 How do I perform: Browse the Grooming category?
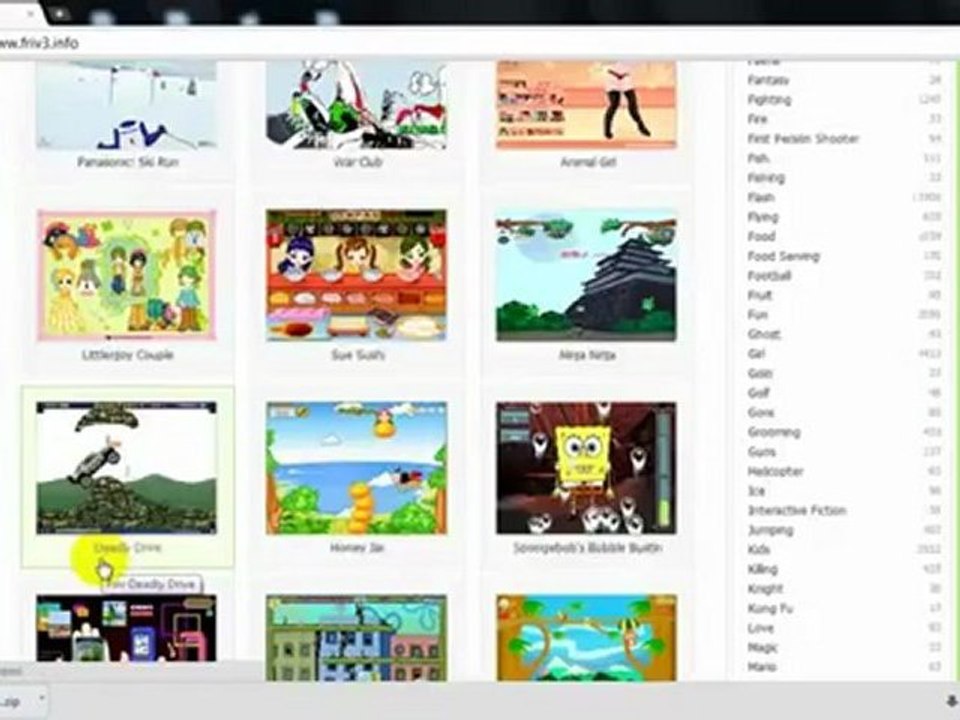point(774,432)
